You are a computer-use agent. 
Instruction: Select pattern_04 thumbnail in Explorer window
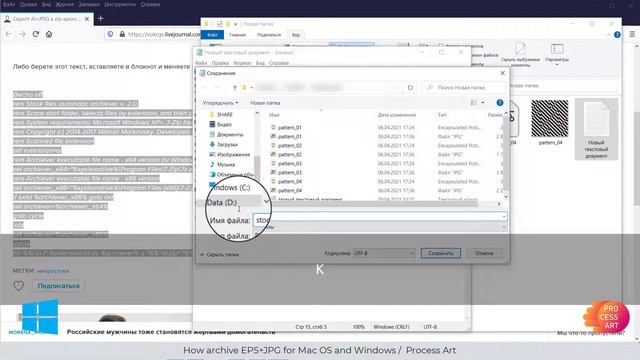pos(550,122)
